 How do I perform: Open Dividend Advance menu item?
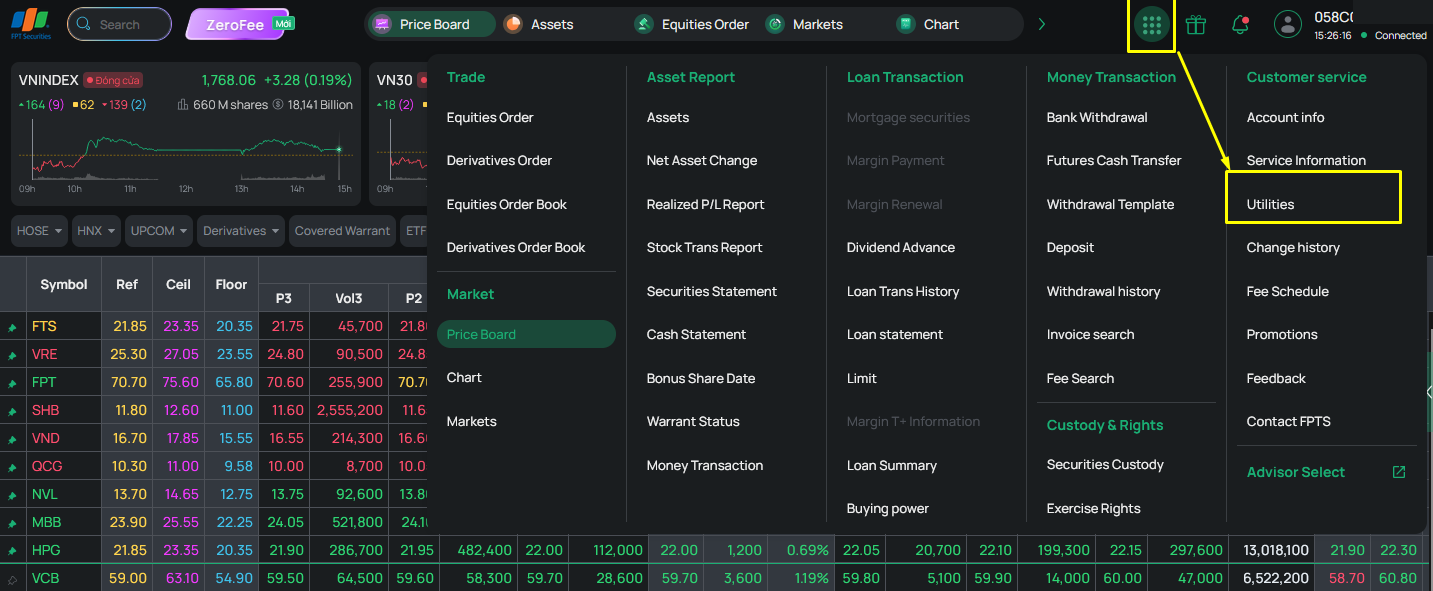click(900, 247)
